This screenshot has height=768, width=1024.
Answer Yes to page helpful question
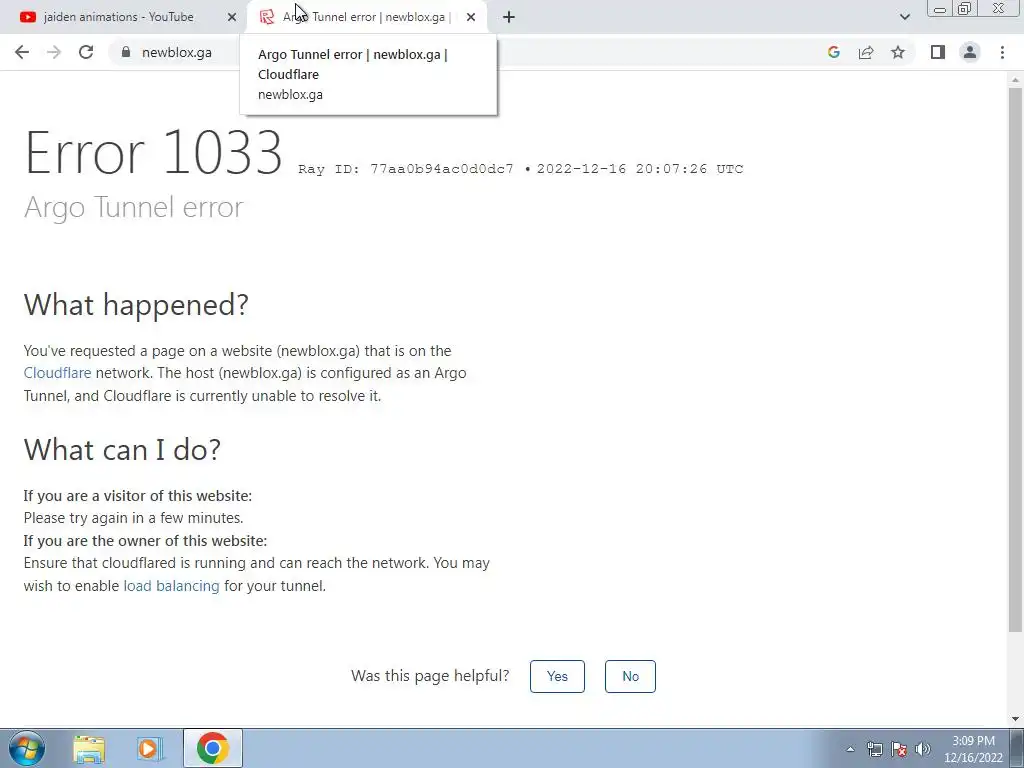pyautogui.click(x=557, y=676)
